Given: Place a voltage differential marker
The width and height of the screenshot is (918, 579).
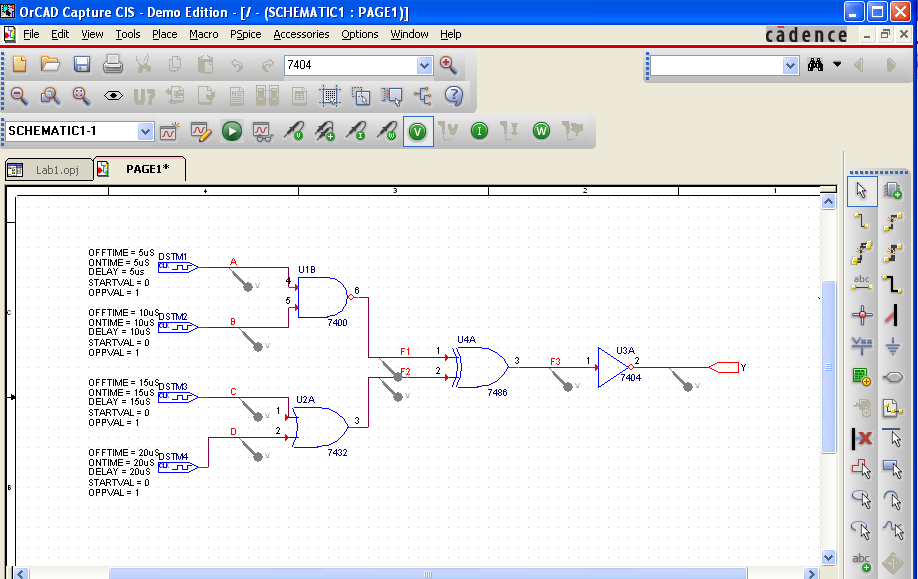Looking at the screenshot, I should [324, 131].
